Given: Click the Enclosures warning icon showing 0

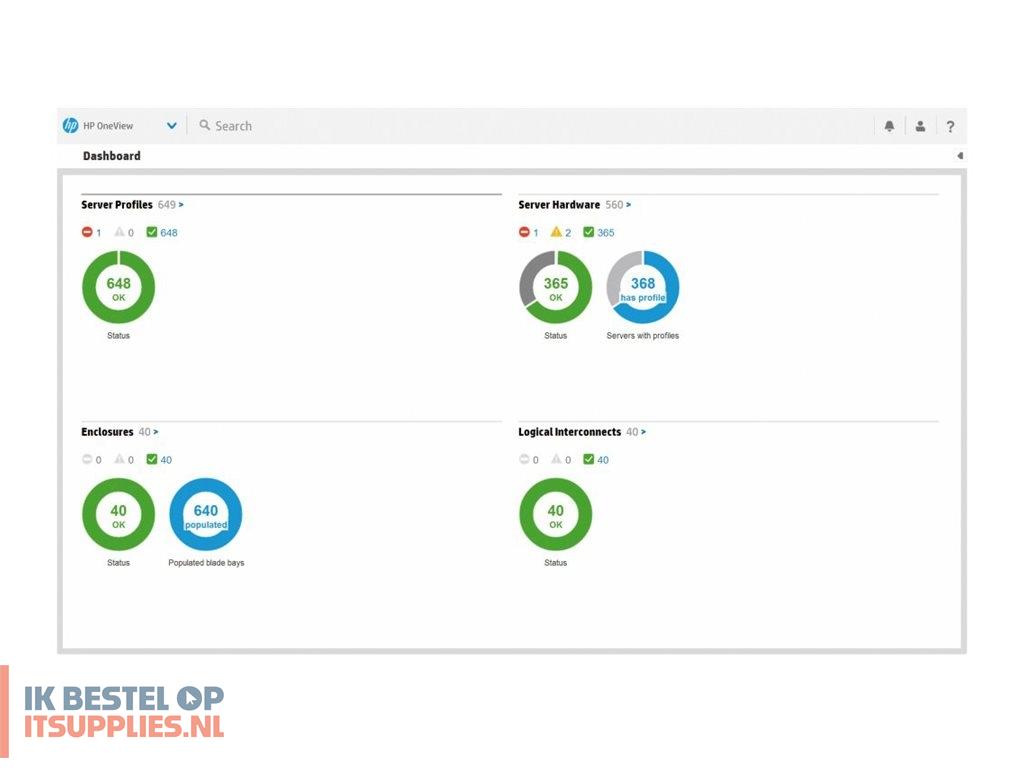Looking at the screenshot, I should [x=120, y=459].
